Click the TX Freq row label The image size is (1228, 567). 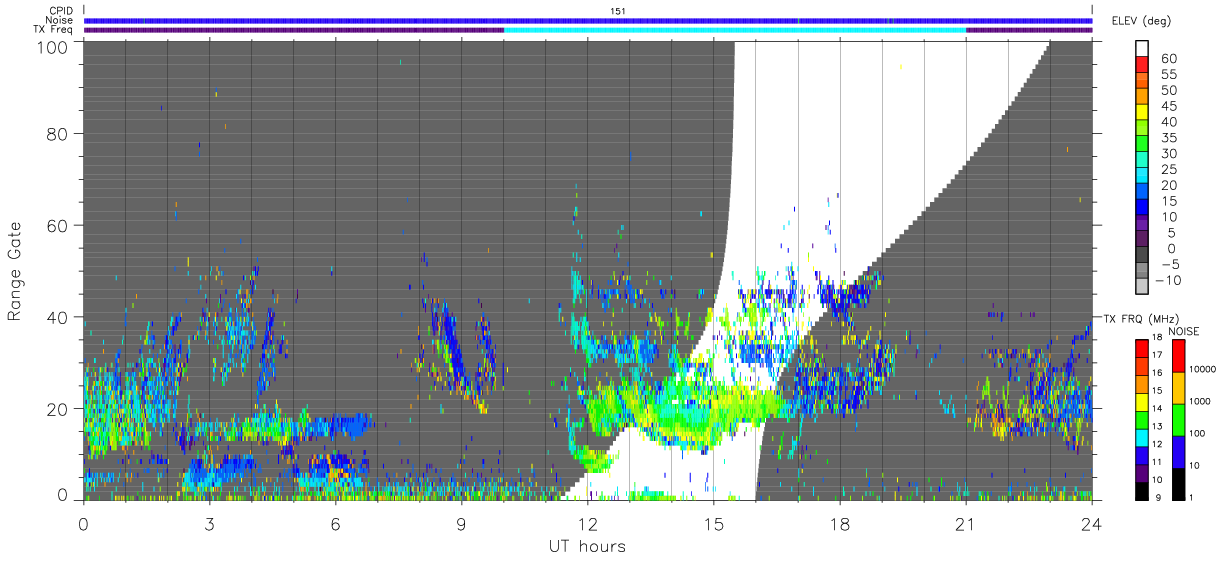(54, 30)
